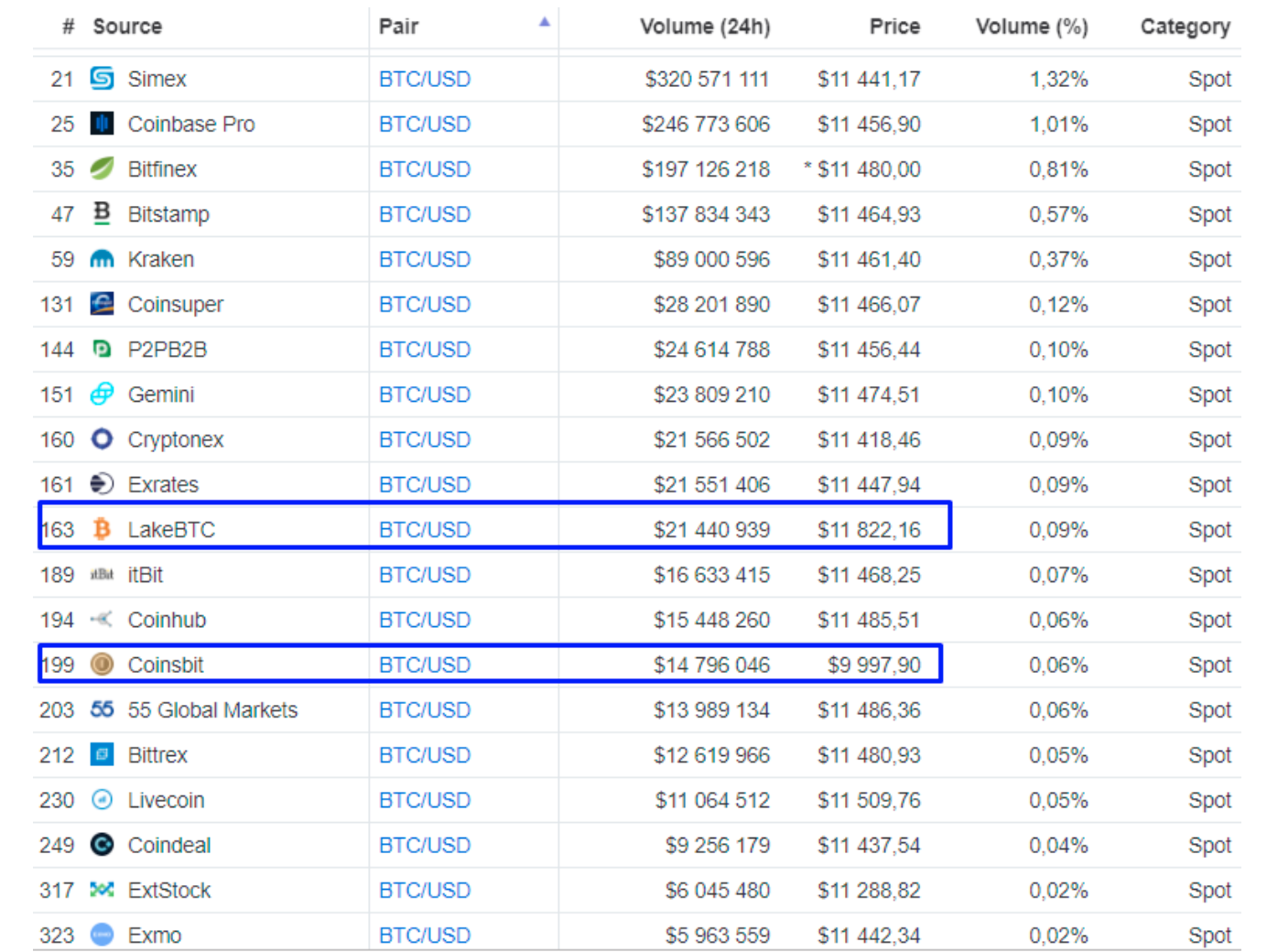Image resolution: width=1267 pixels, height=952 pixels.
Task: Click the Gemini logo icon
Action: point(102,394)
